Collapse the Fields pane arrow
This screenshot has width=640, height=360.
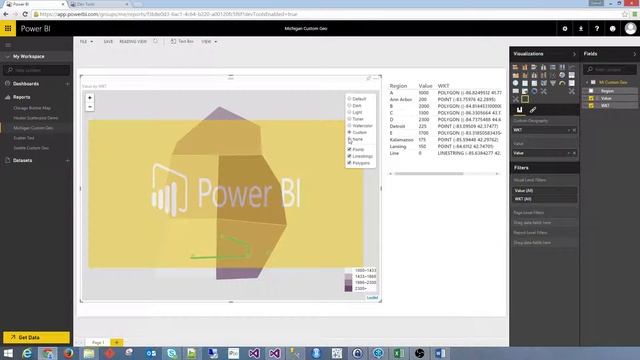pyautogui.click(x=634, y=54)
